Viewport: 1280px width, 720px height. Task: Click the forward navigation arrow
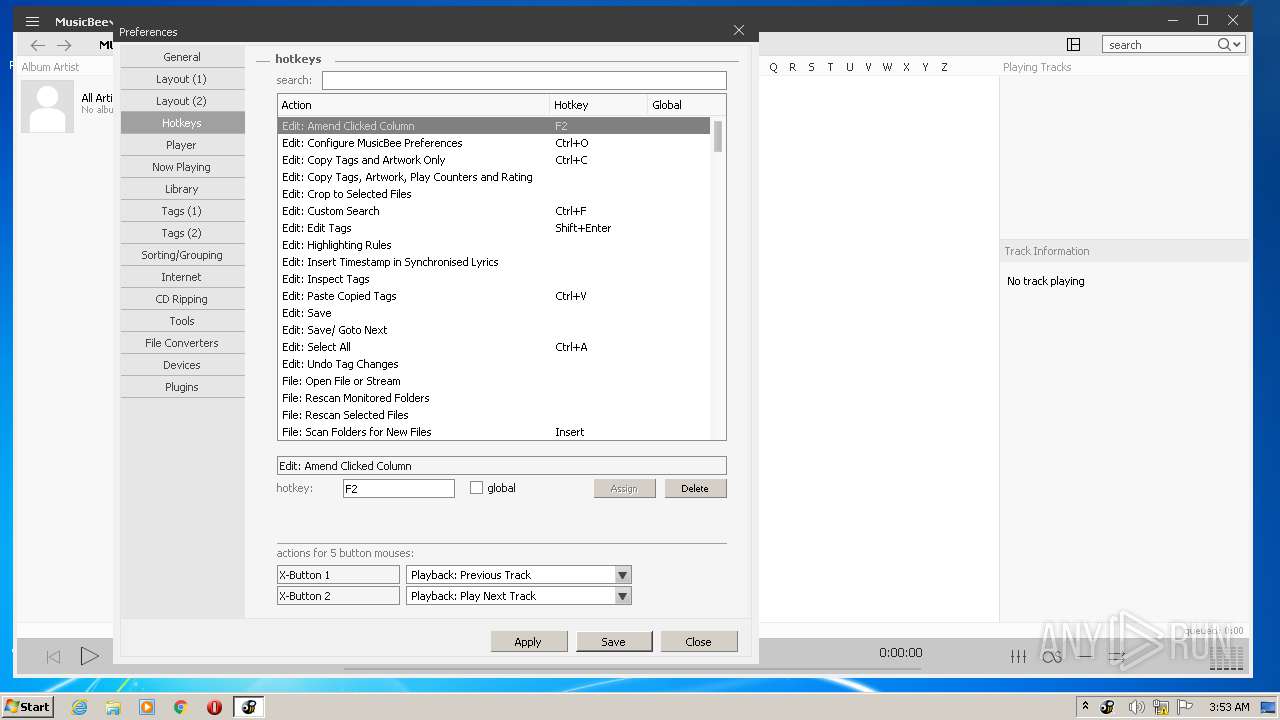coord(64,45)
